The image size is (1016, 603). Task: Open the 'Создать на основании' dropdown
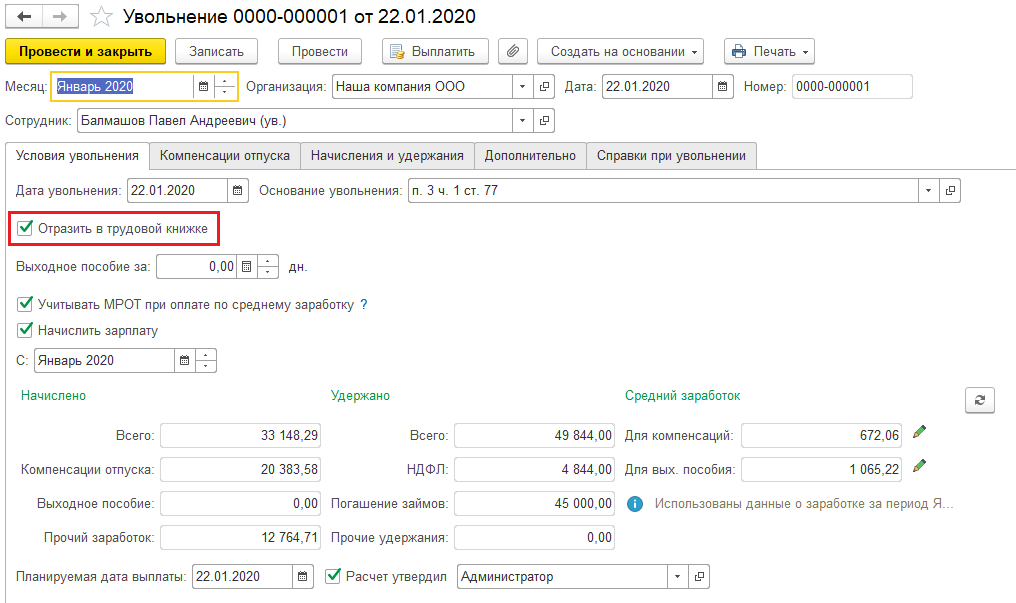click(620, 51)
